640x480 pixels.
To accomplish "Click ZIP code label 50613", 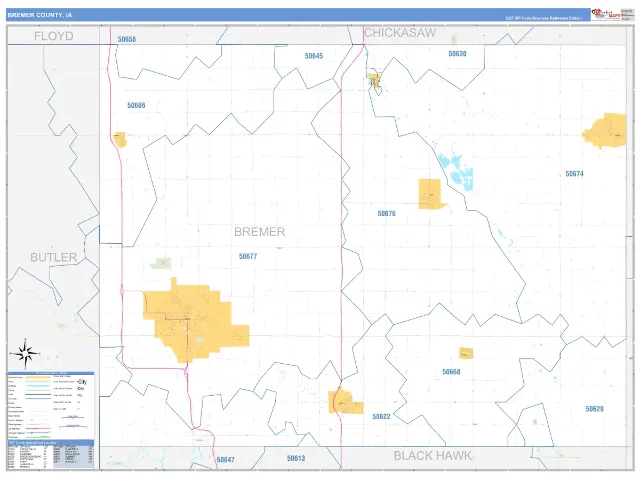I will 296,458.
